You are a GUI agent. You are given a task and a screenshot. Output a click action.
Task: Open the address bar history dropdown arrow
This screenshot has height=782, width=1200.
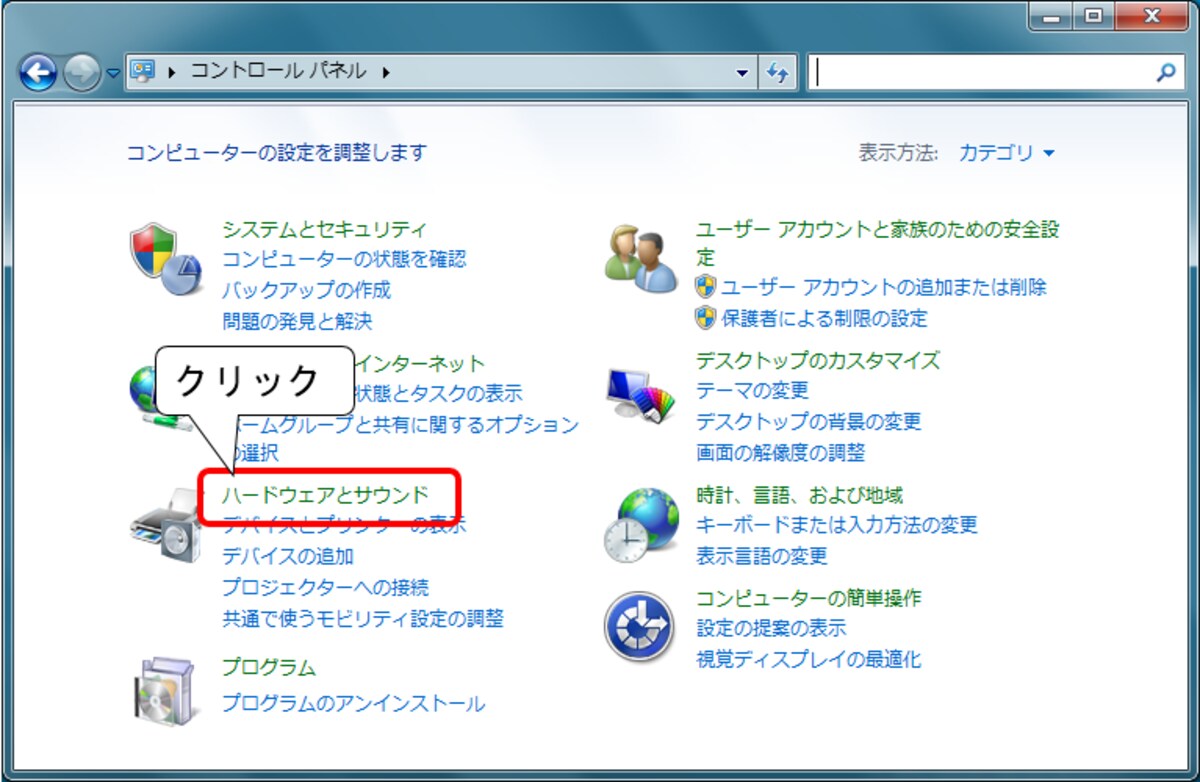click(741, 73)
